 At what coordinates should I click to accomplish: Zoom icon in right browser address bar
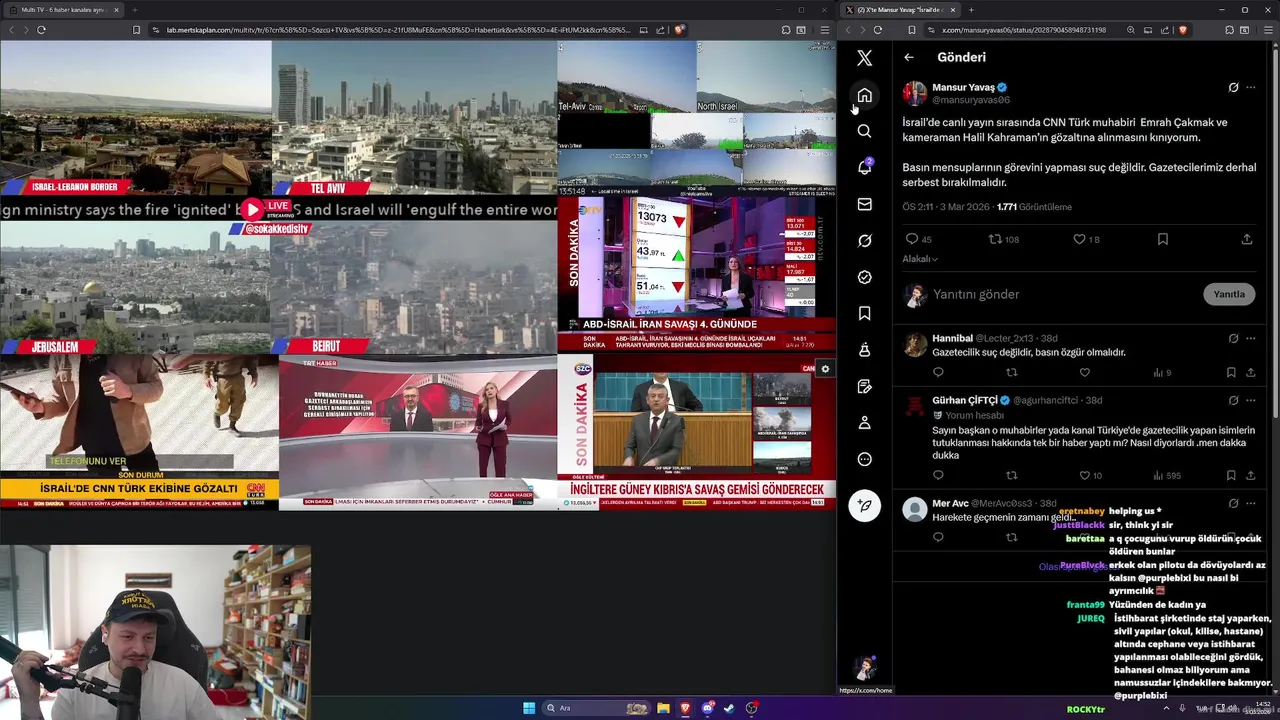(x=1131, y=30)
